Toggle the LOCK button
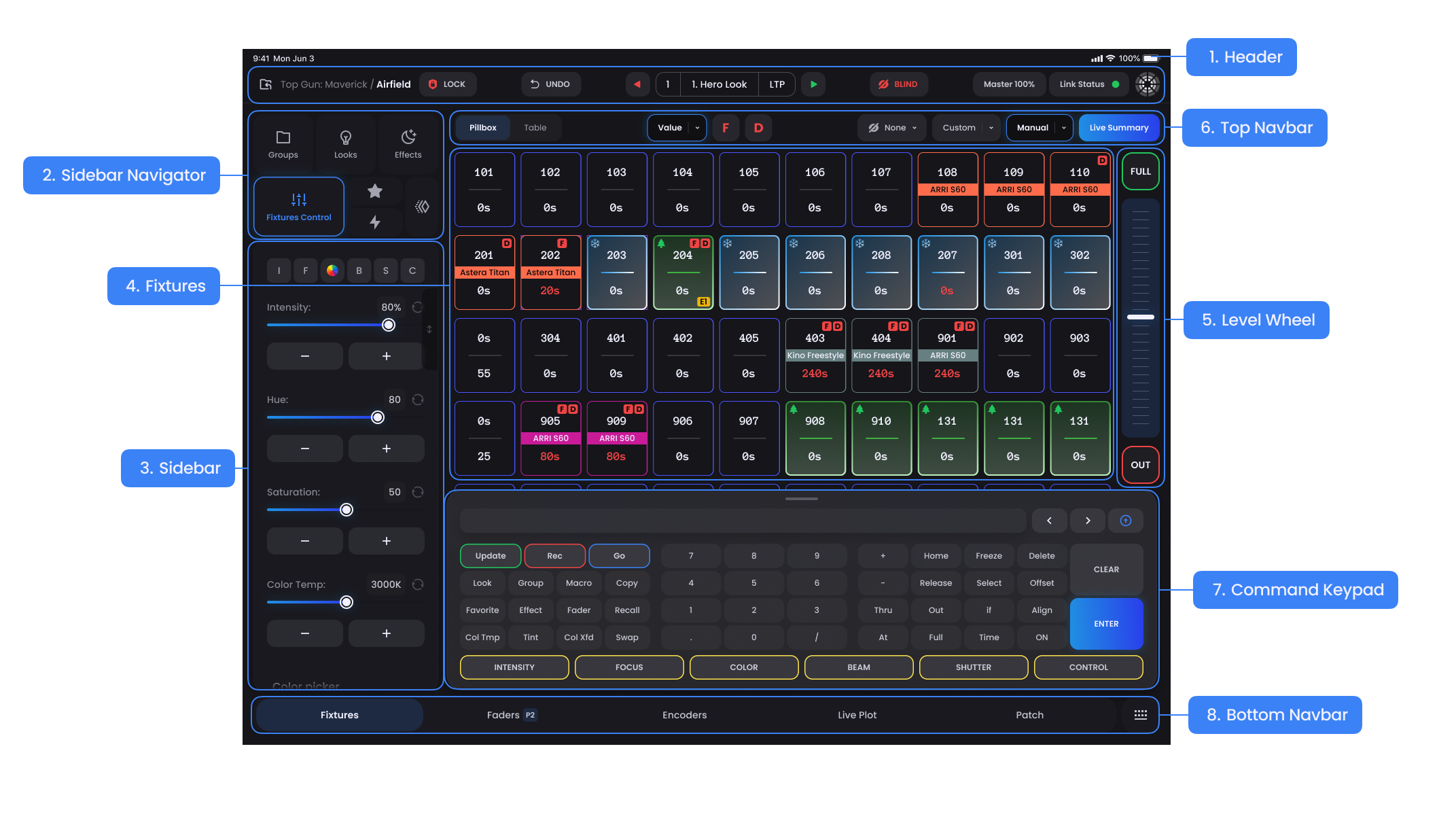 click(447, 84)
